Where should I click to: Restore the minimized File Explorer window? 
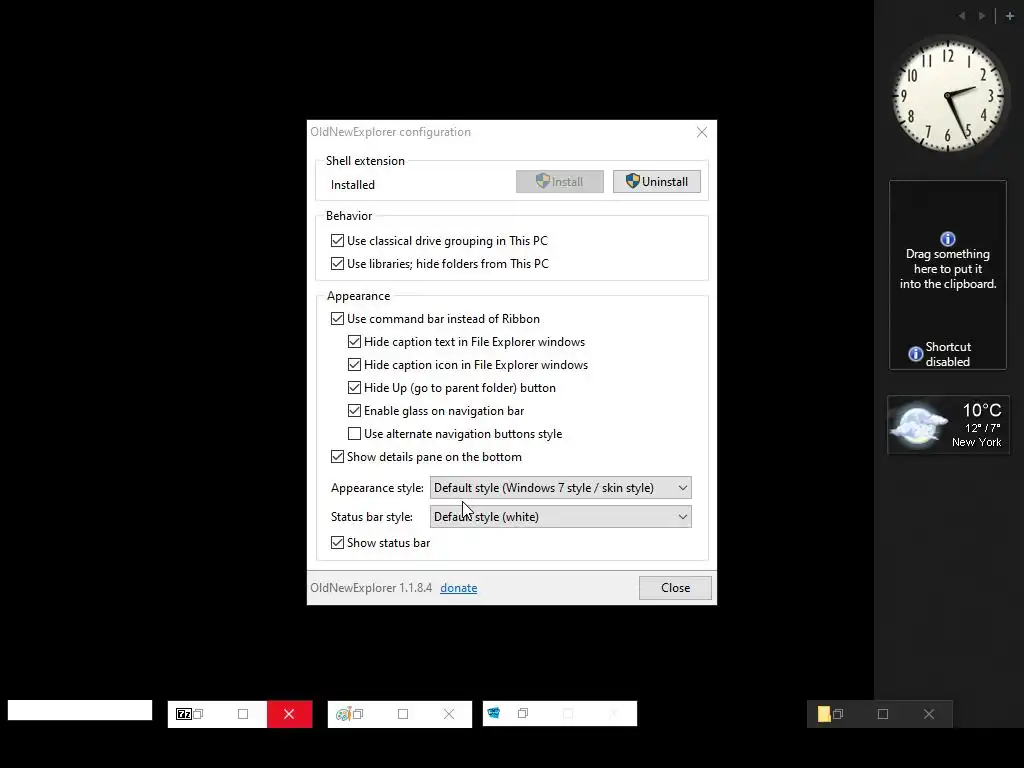point(838,714)
